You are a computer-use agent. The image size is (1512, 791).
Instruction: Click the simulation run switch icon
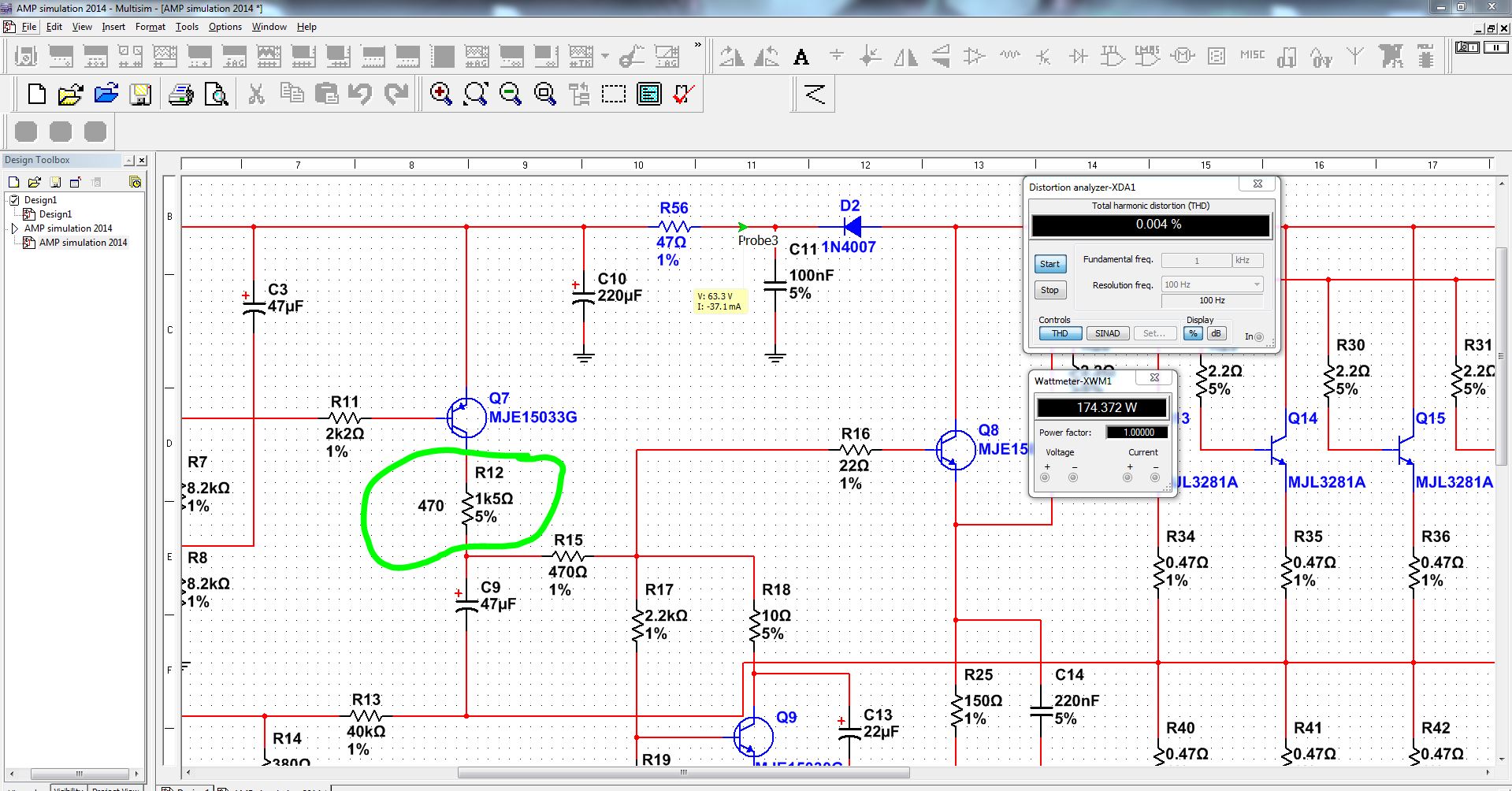coord(1466,47)
